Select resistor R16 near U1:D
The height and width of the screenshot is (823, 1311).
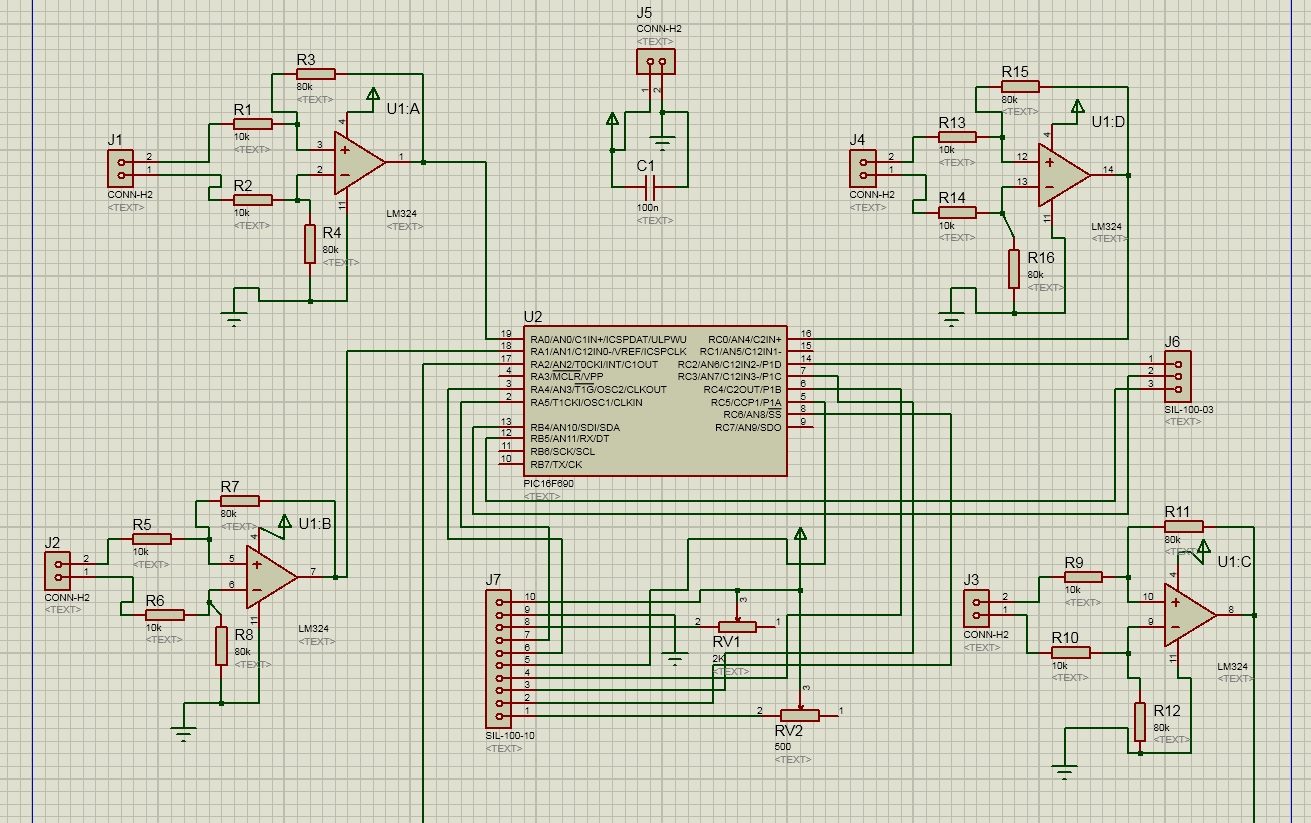(x=1014, y=268)
